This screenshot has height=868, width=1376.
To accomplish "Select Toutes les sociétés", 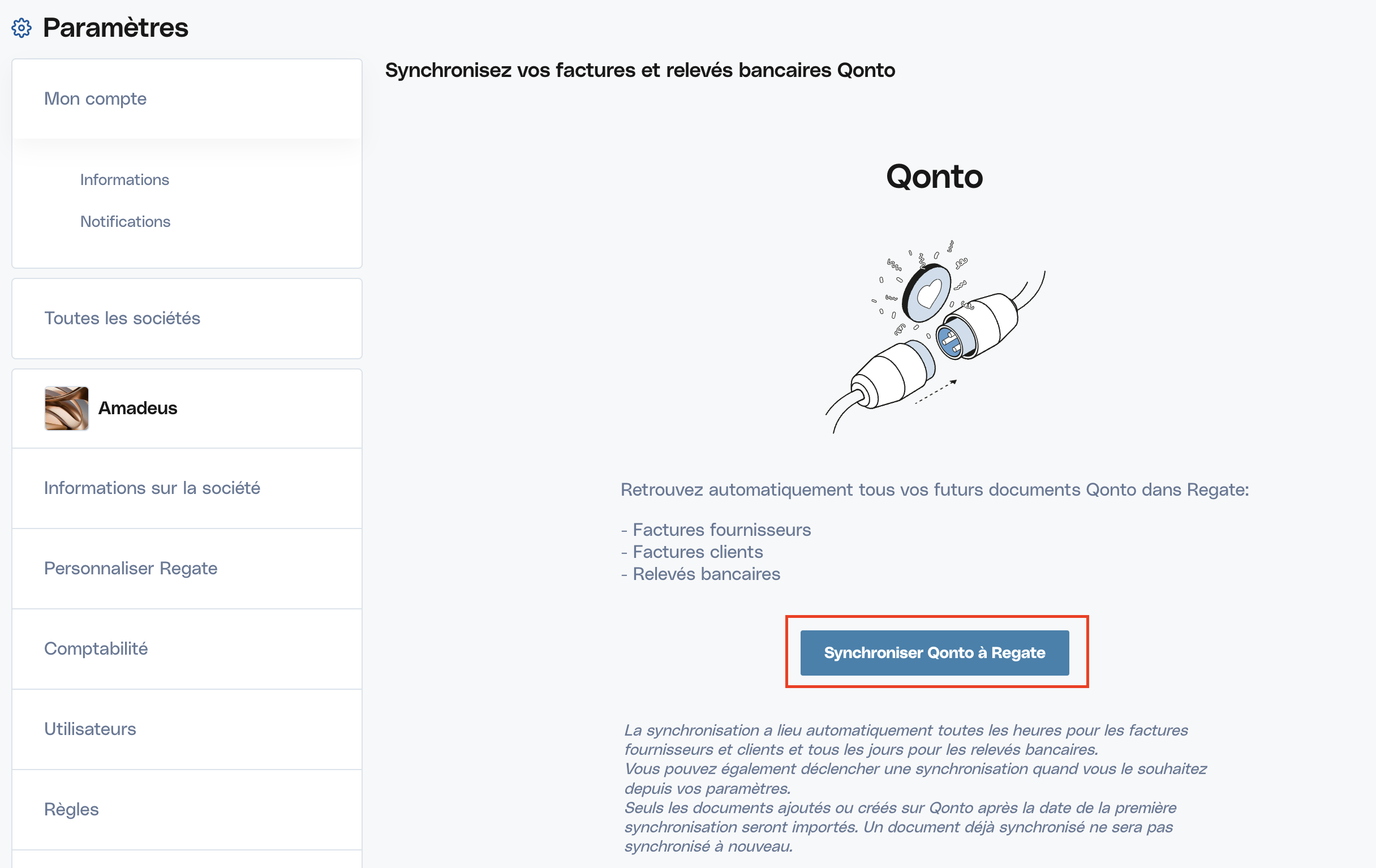I will [x=122, y=319].
